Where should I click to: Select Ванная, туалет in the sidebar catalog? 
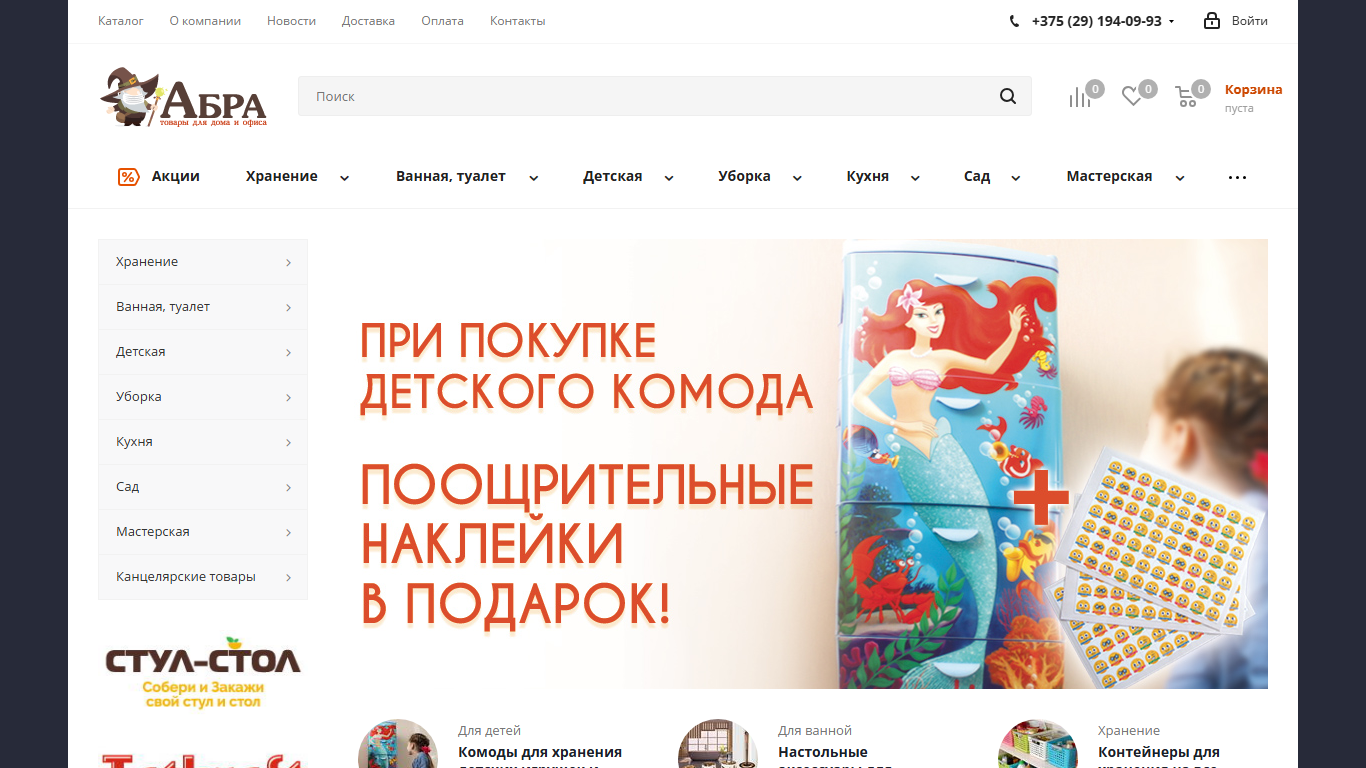tap(203, 307)
